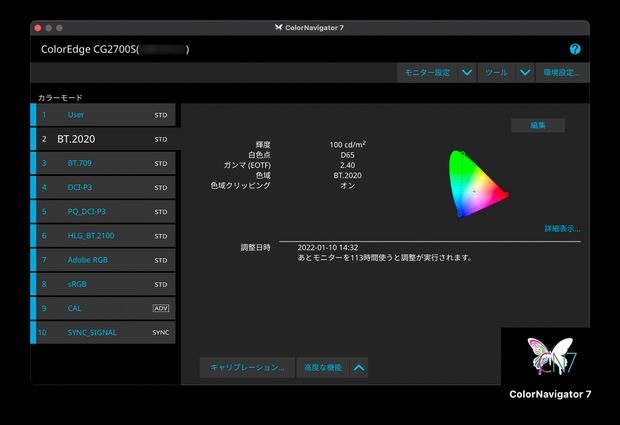620x425 pixels.
Task: Open the help question mark icon
Action: pos(575,49)
